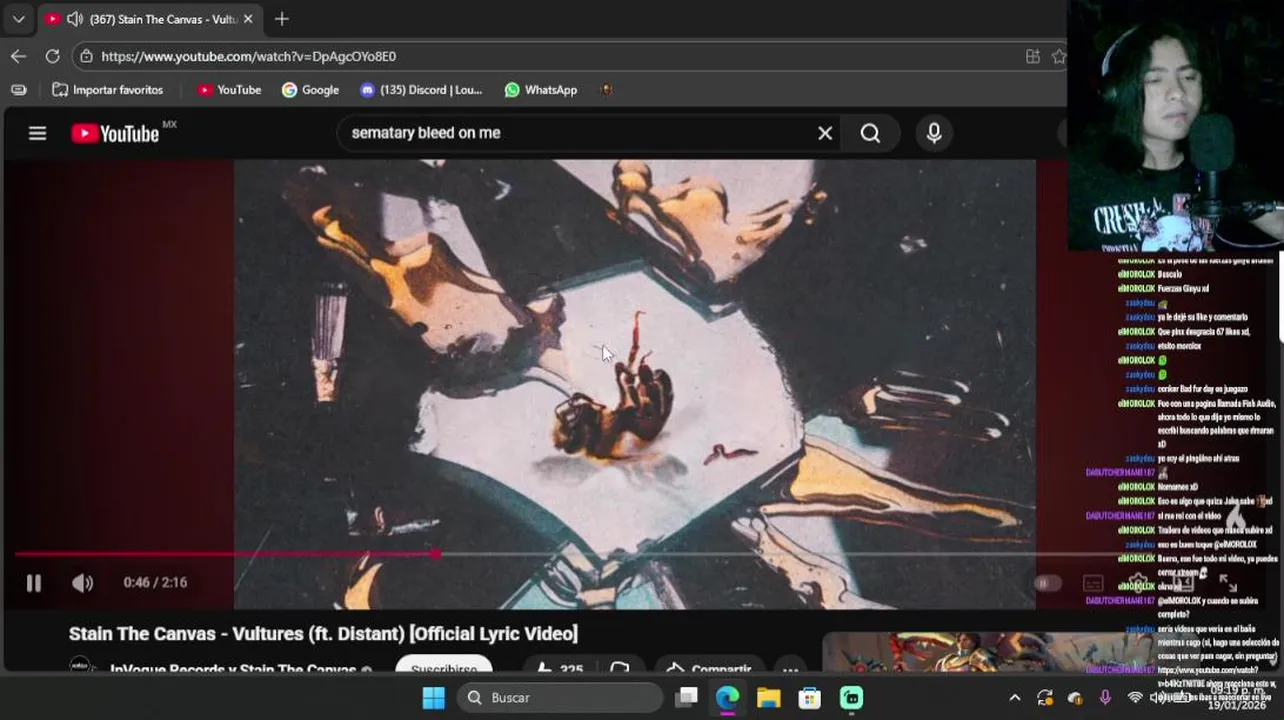View site information lock icon
This screenshot has height=720, width=1284.
pyautogui.click(x=87, y=56)
